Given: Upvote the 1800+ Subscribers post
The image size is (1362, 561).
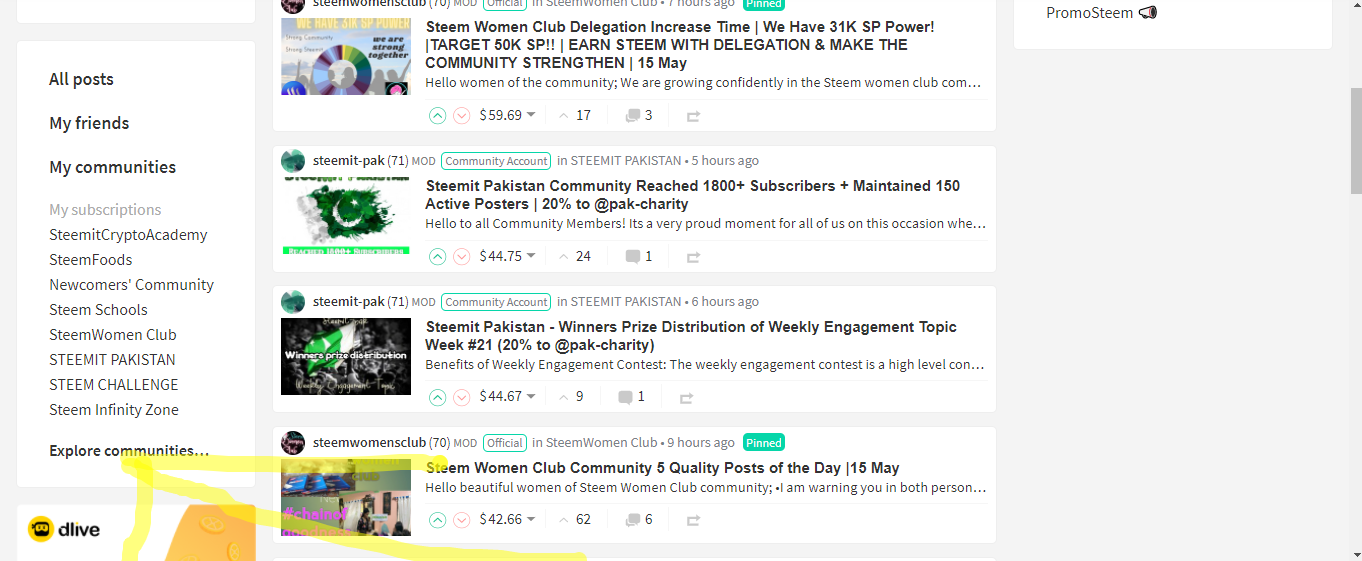Looking at the screenshot, I should click(x=437, y=256).
